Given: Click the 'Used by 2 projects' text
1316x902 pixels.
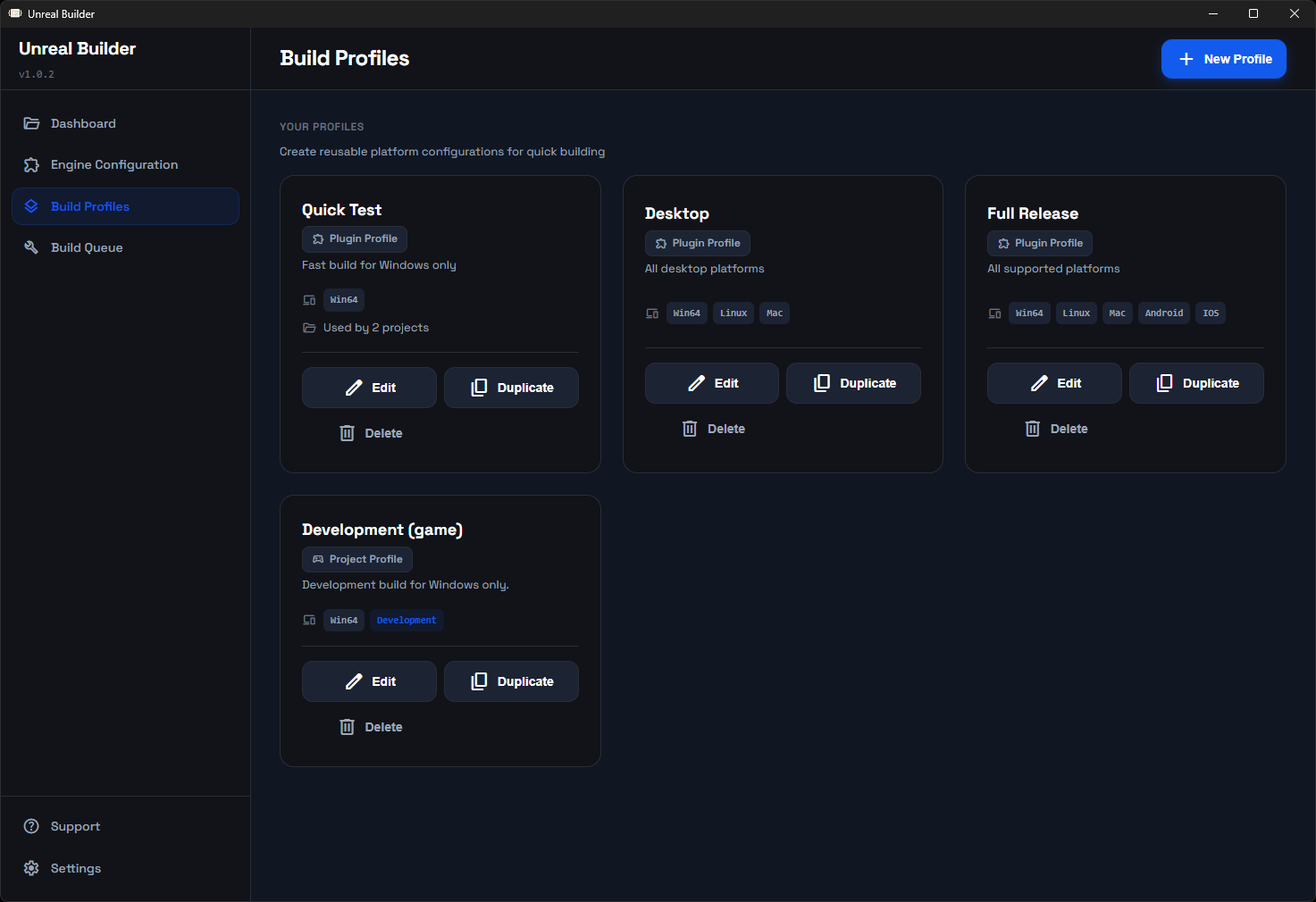Looking at the screenshot, I should 376,328.
